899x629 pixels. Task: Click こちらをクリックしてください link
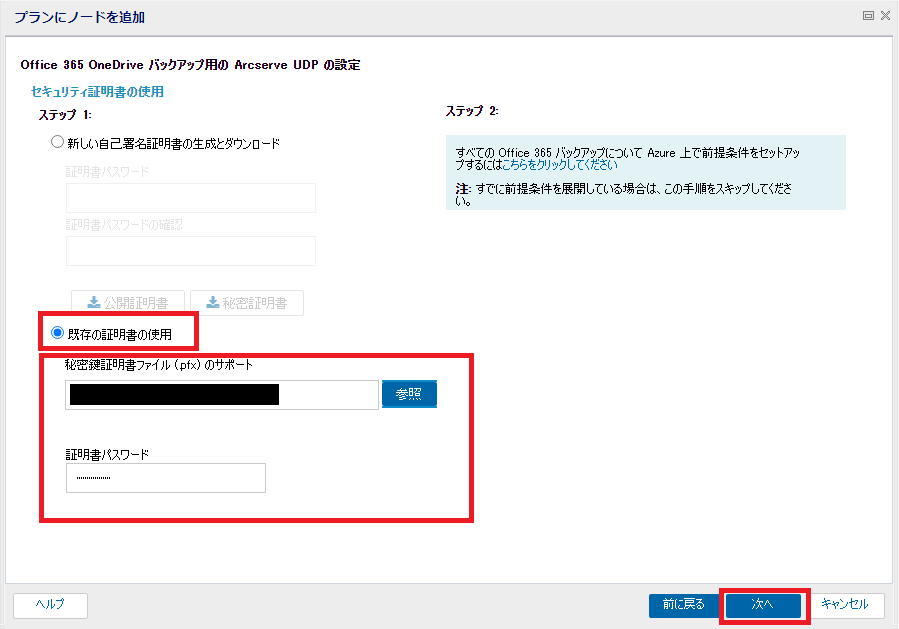[560, 165]
